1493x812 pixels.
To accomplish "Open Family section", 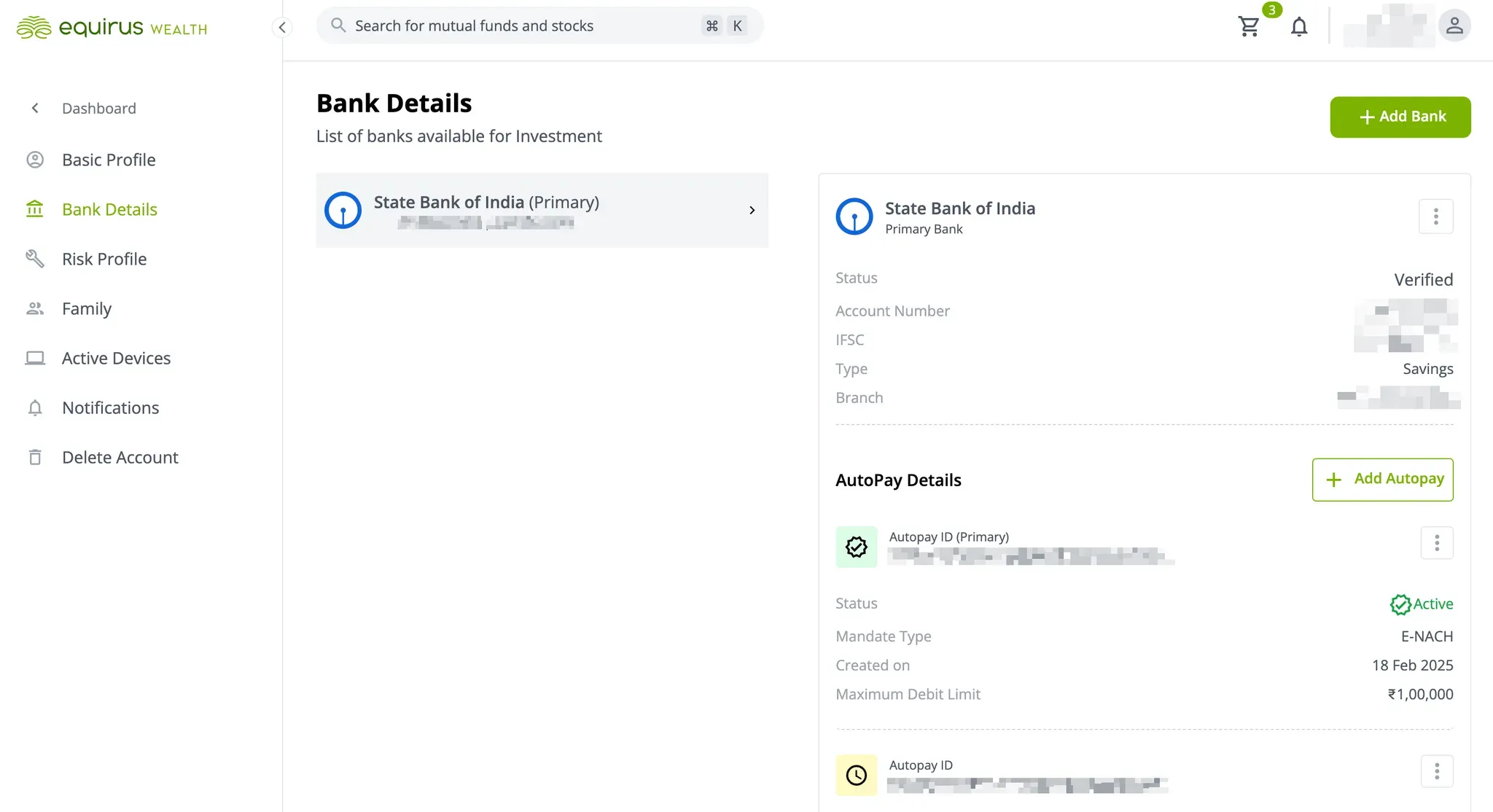I will (x=87, y=308).
